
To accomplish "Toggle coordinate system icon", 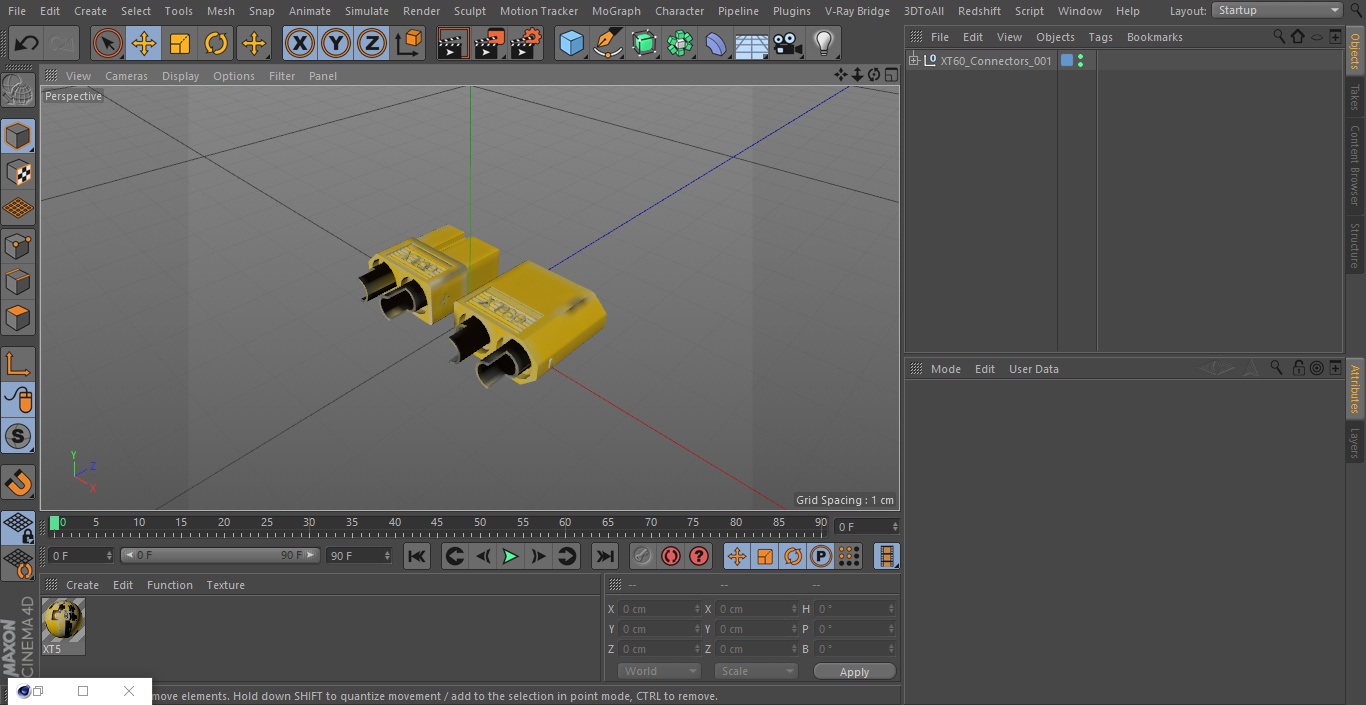I will point(409,43).
